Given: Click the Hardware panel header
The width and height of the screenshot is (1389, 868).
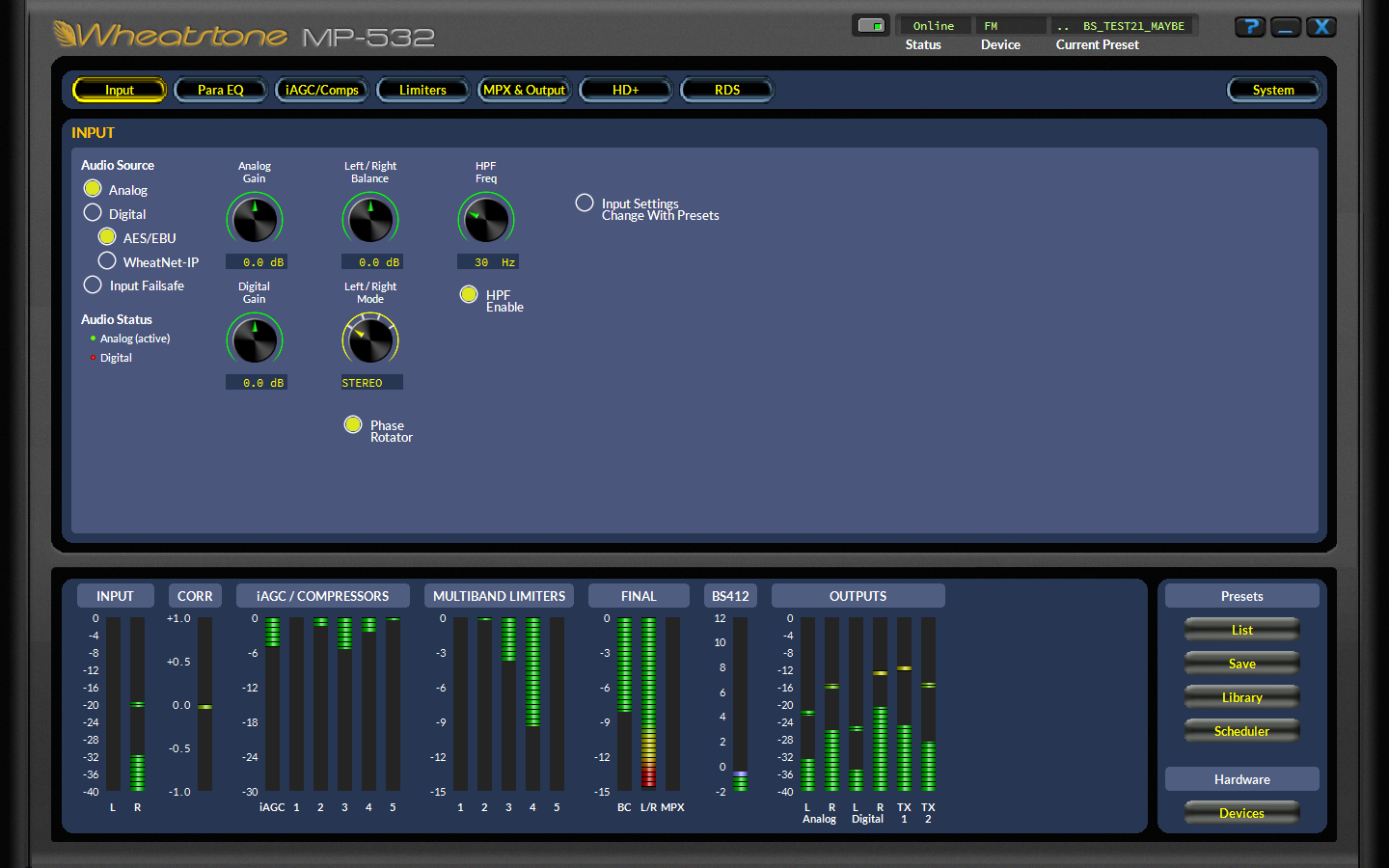Looking at the screenshot, I should pyautogui.click(x=1242, y=779).
